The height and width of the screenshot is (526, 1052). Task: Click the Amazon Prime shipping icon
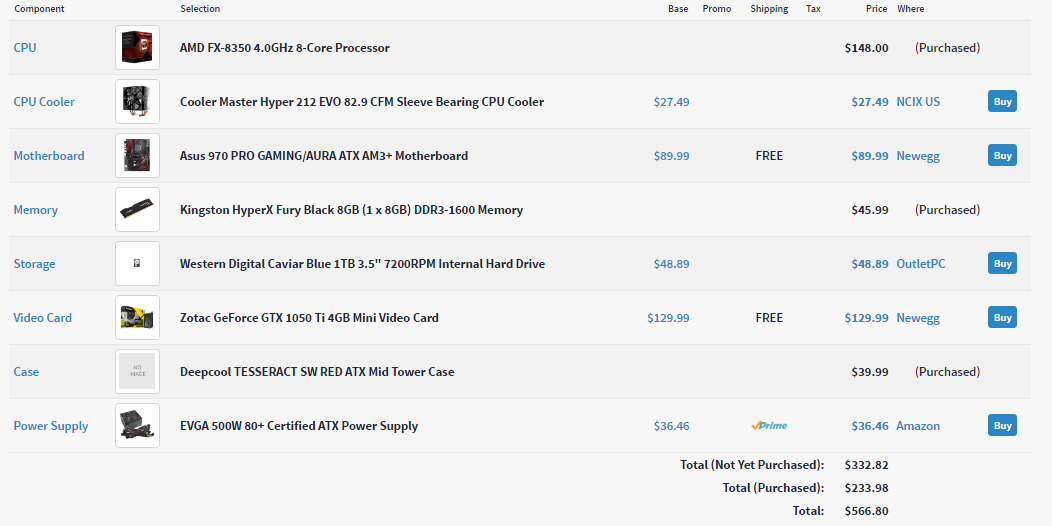pos(769,425)
